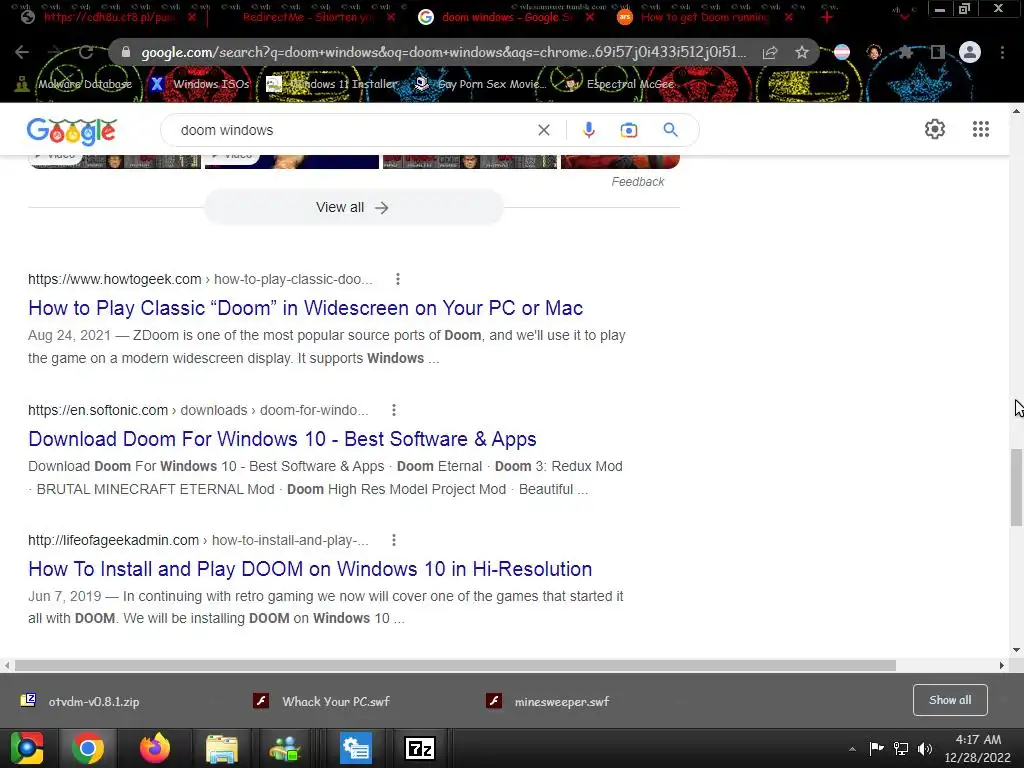Click the Feedback link
Viewport: 1024px width, 768px height.
(637, 182)
